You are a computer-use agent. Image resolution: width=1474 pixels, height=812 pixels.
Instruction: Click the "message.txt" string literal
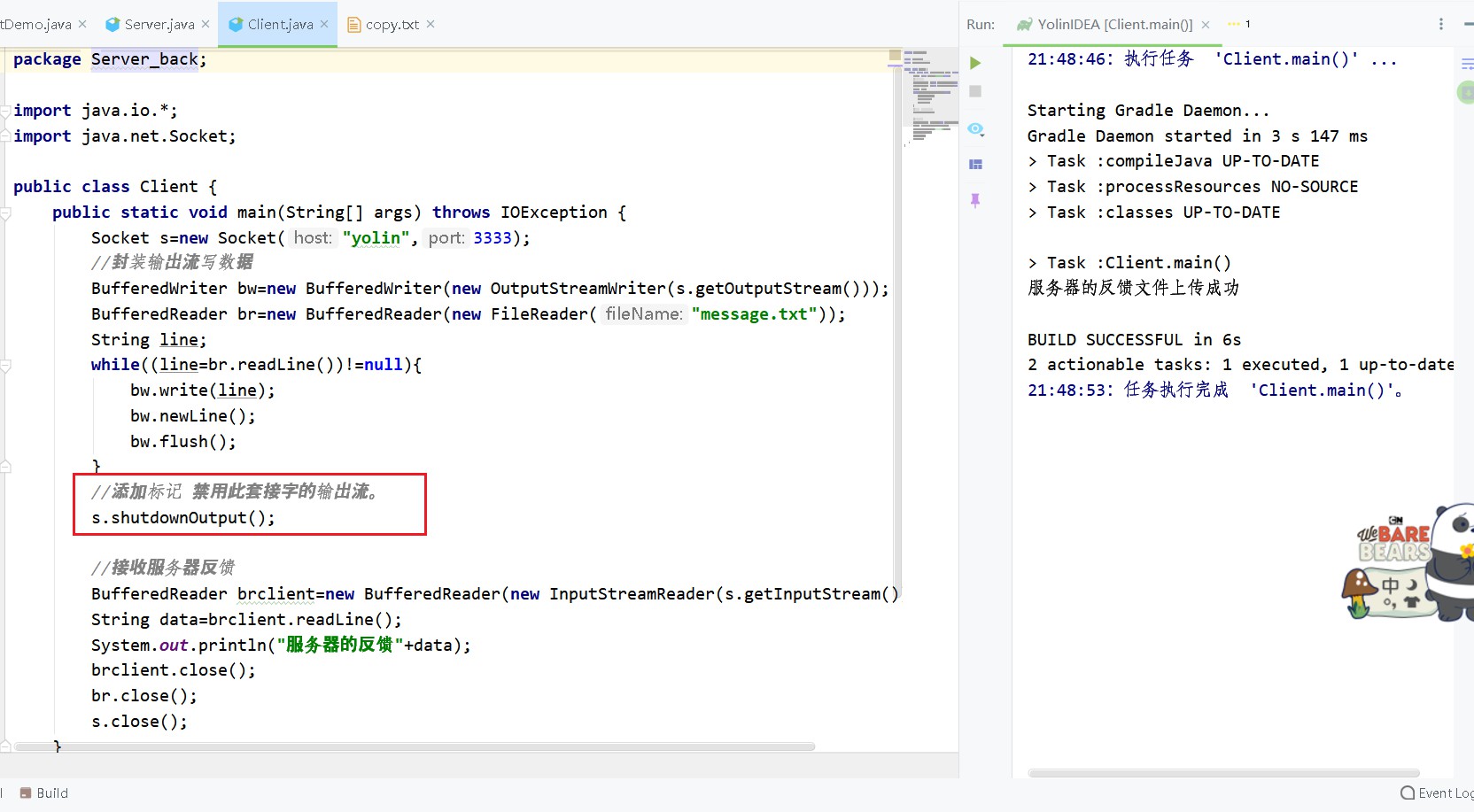pos(754,314)
